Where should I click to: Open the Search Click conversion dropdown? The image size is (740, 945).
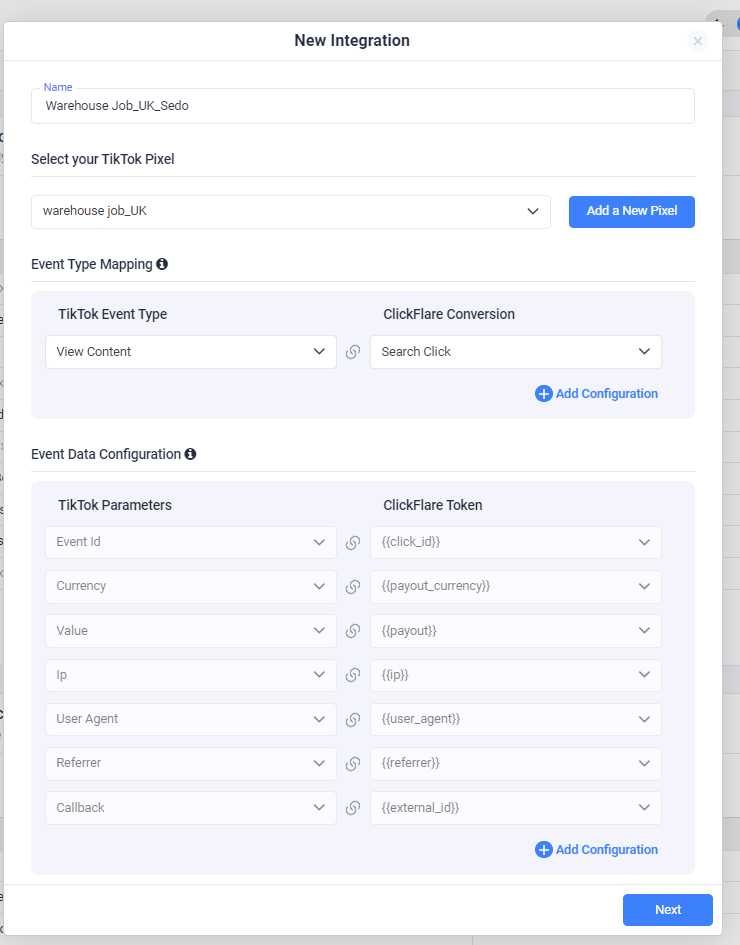click(516, 352)
